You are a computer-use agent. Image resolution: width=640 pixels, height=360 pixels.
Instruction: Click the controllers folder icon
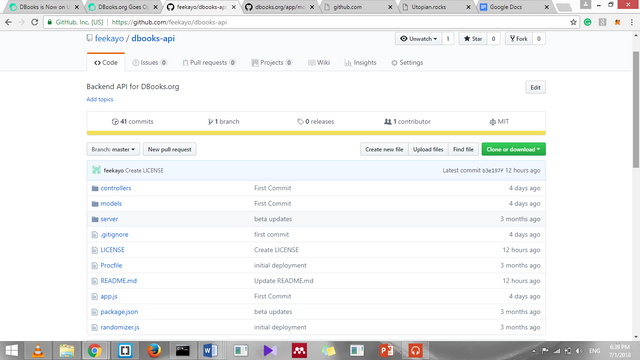[x=95, y=188]
